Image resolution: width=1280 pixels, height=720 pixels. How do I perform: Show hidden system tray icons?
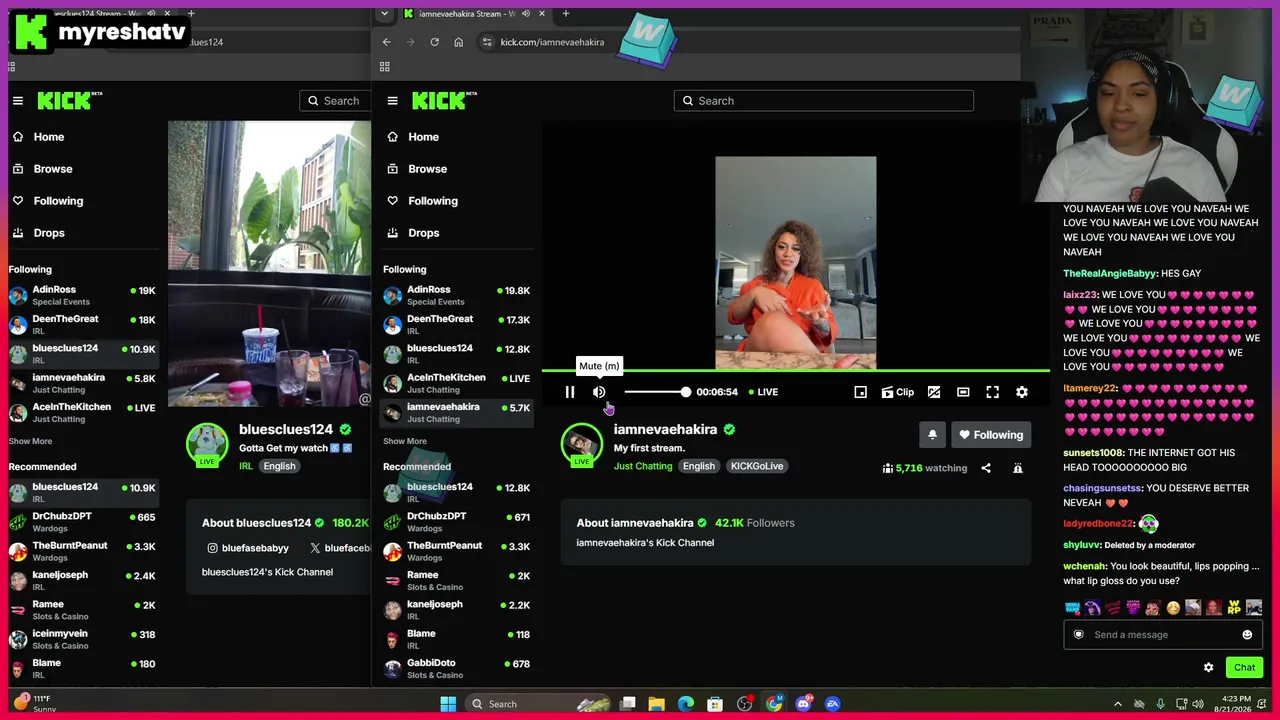1118,704
